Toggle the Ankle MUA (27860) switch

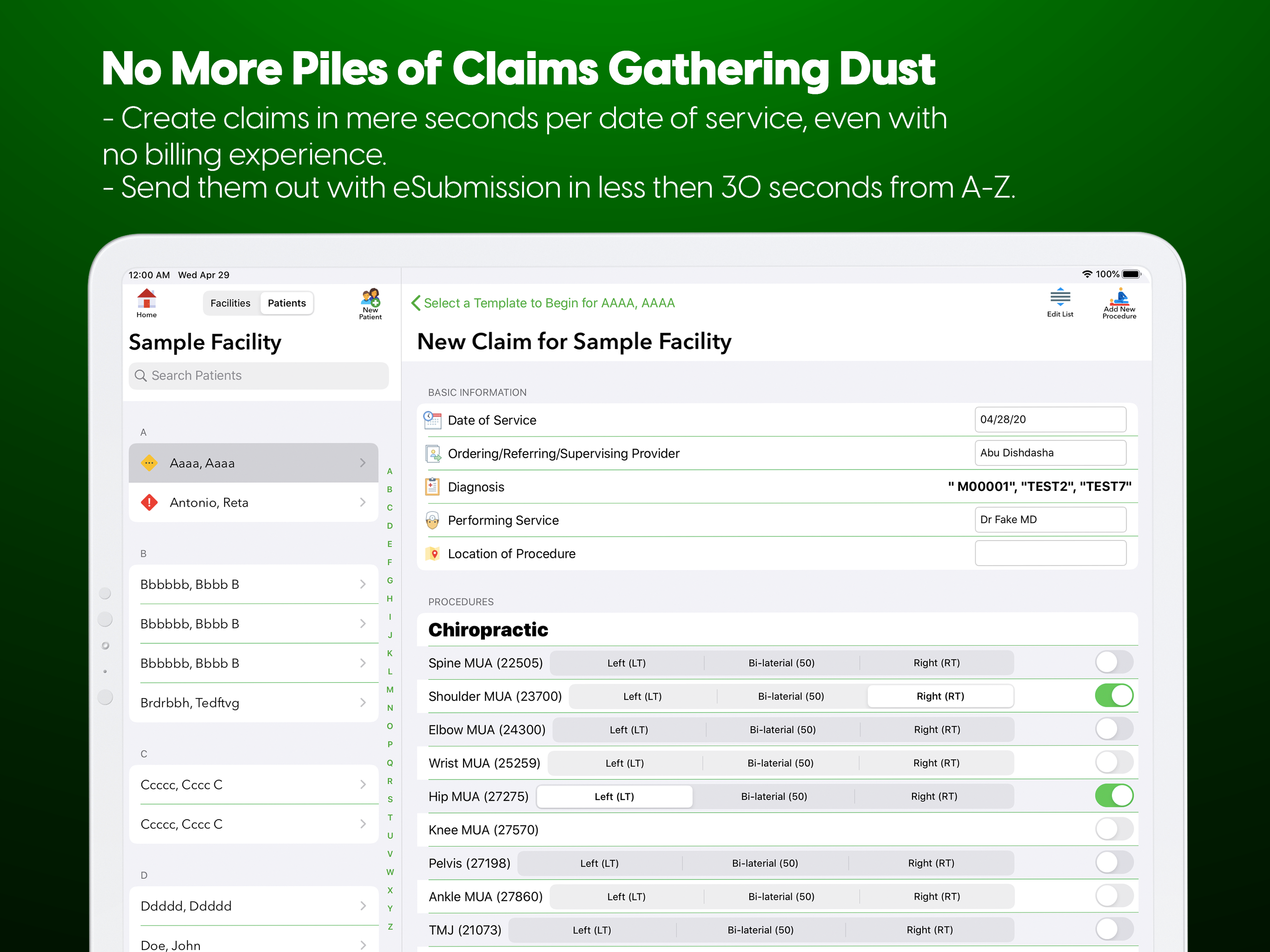[x=1114, y=896]
